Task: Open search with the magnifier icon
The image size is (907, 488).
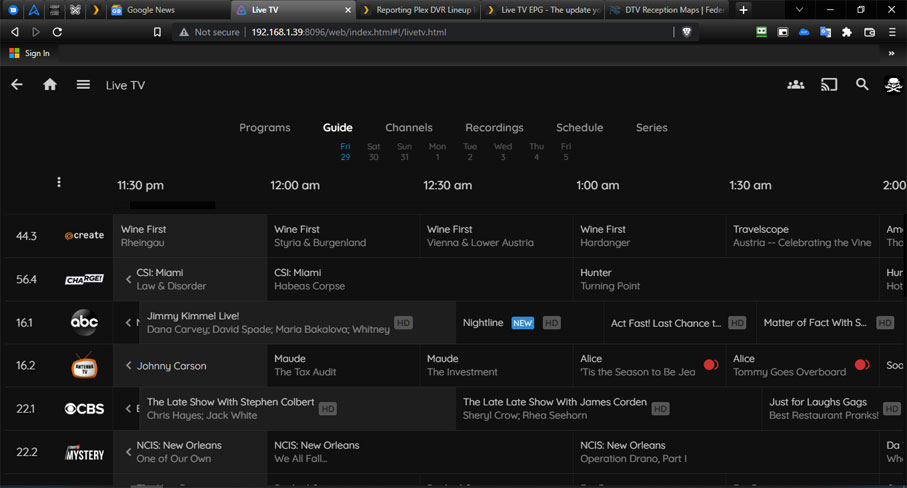Action: coord(862,85)
